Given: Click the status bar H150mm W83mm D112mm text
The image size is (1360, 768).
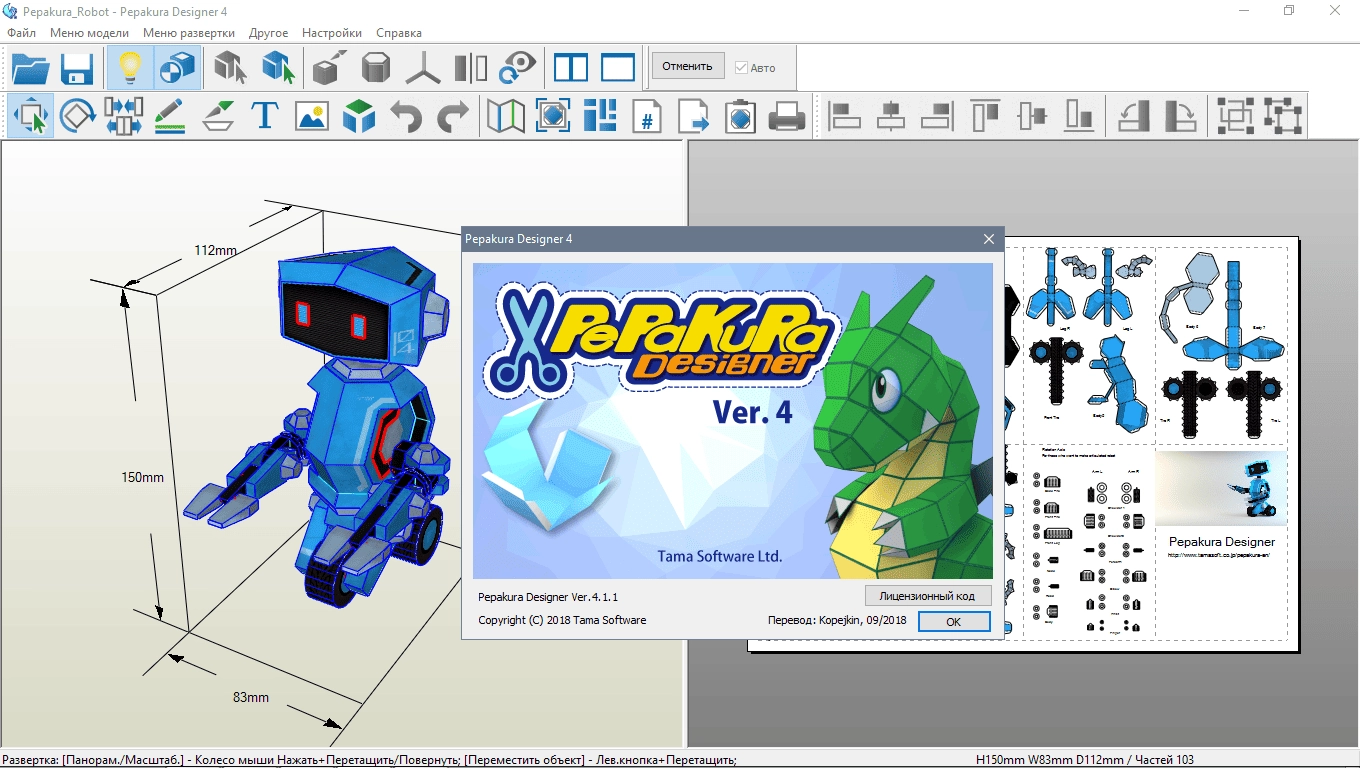Looking at the screenshot, I should click(x=1084, y=760).
